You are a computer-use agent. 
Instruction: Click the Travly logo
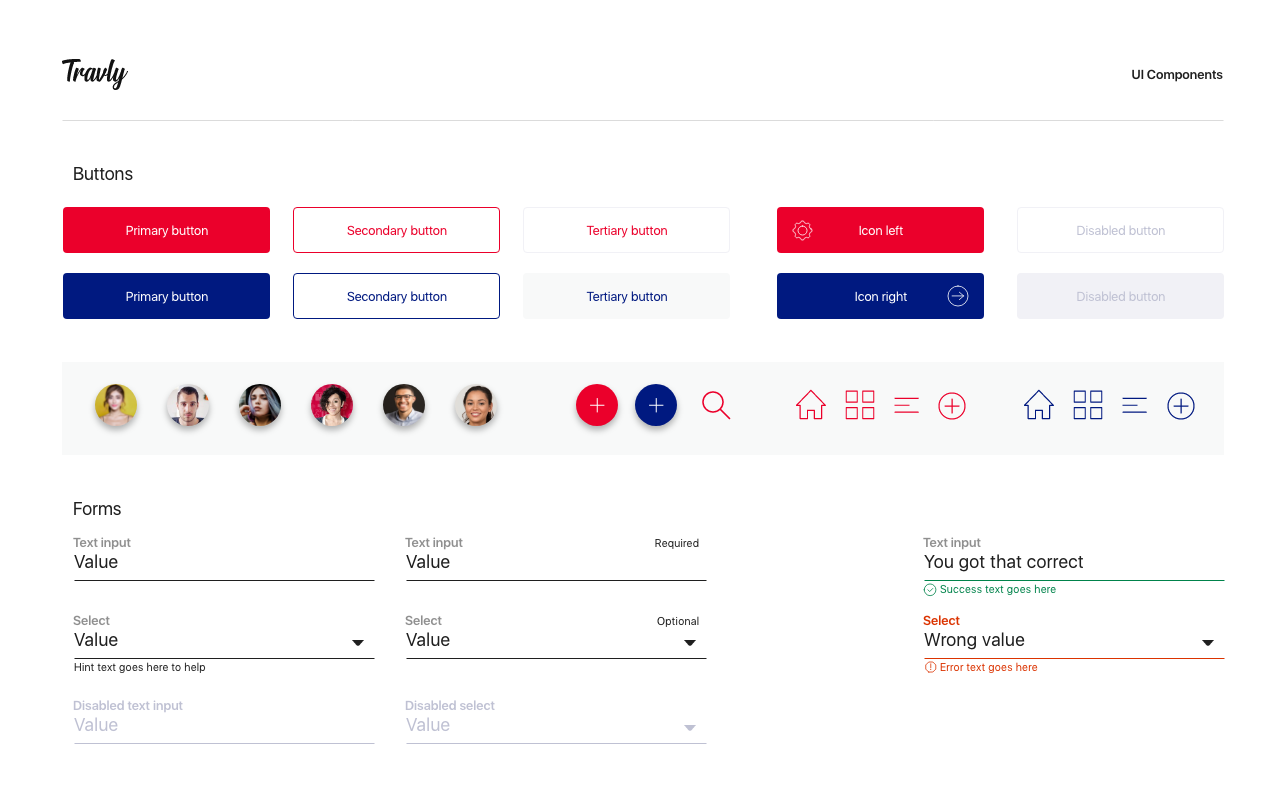pos(95,73)
